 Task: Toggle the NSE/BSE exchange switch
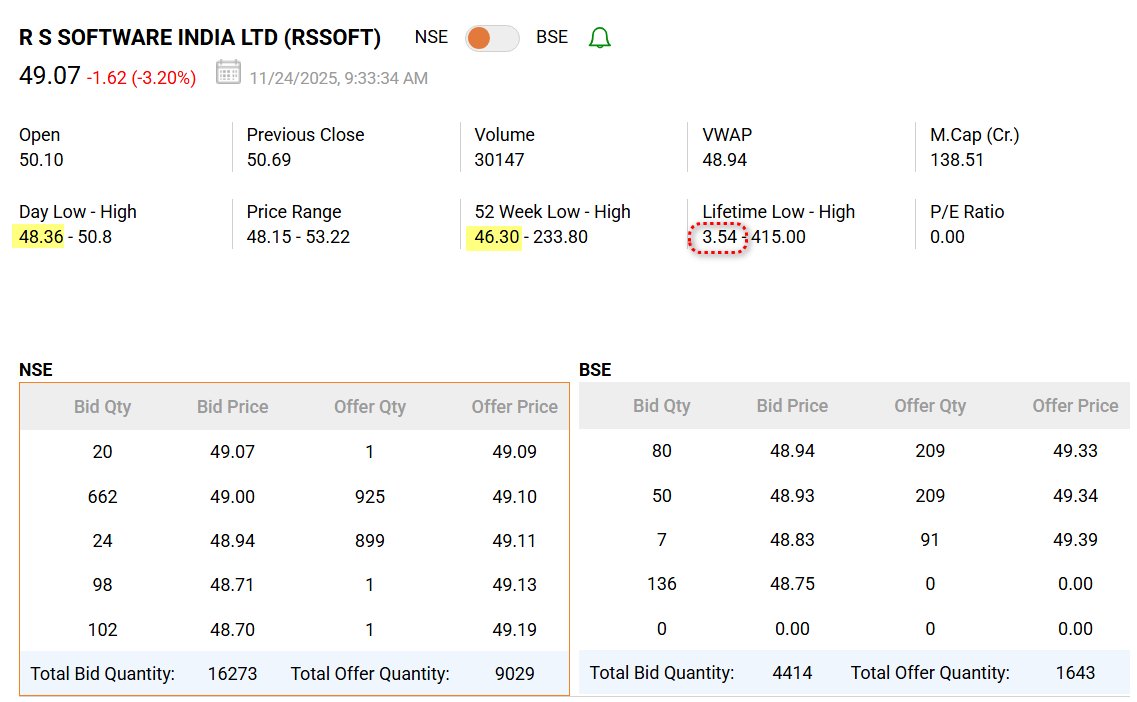click(x=492, y=38)
